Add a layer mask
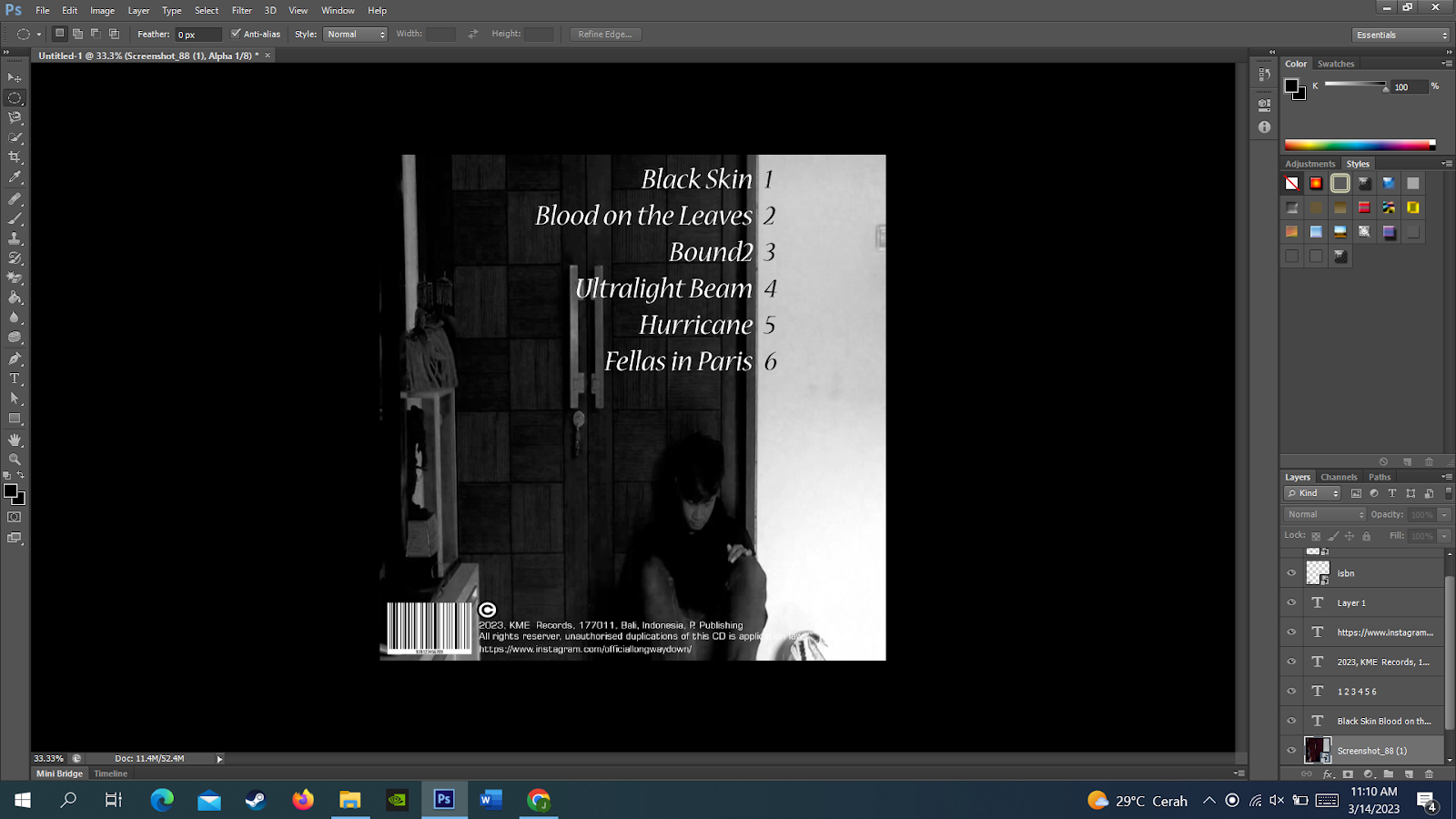 click(1348, 774)
